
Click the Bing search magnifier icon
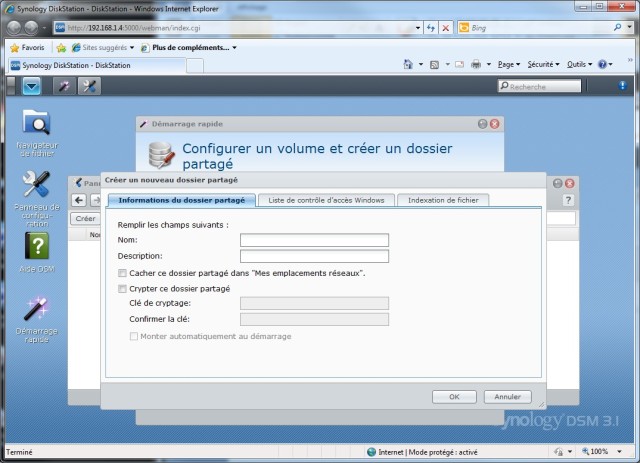[617, 27]
